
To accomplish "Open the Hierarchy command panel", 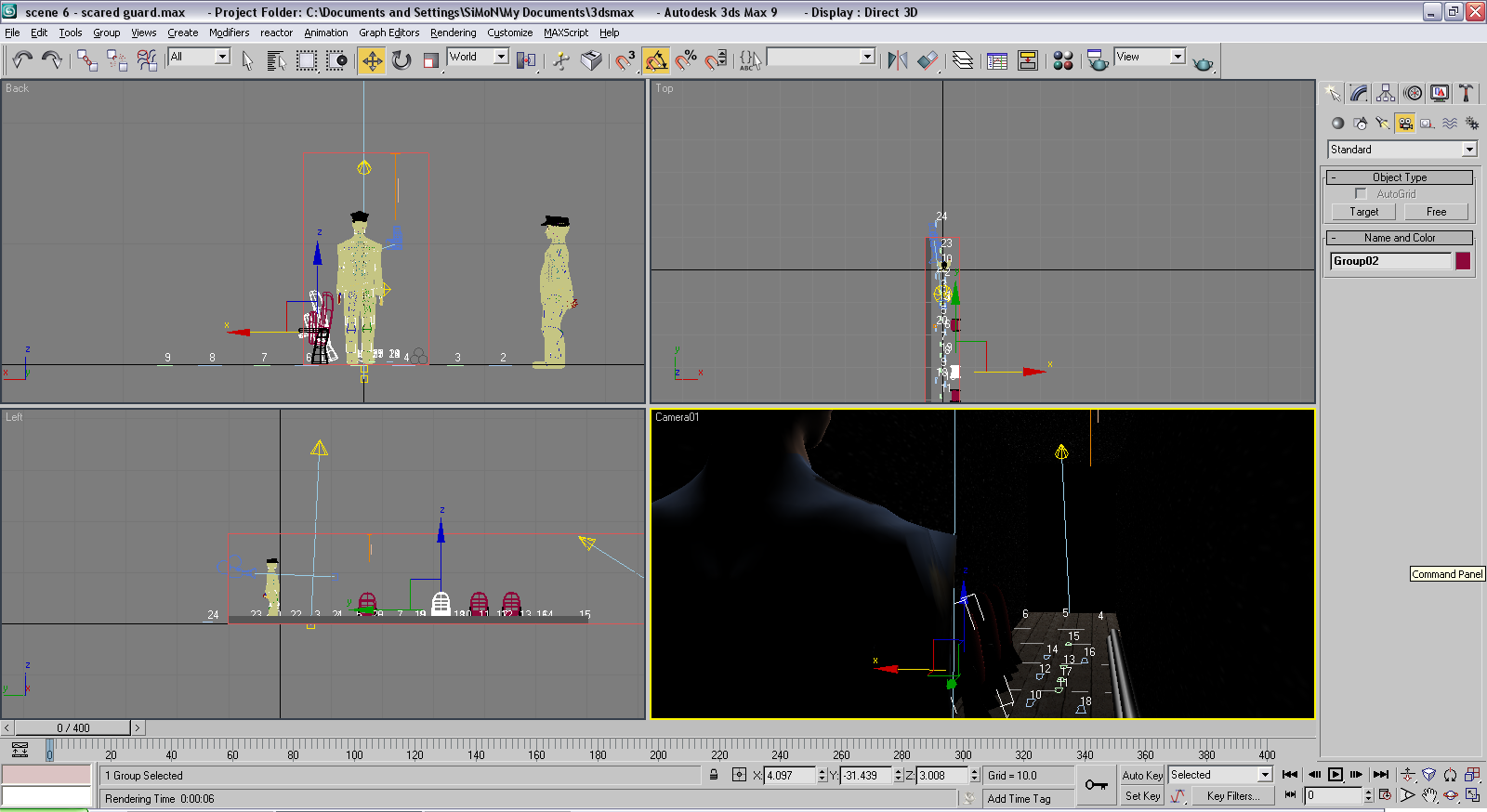I will [x=1386, y=93].
